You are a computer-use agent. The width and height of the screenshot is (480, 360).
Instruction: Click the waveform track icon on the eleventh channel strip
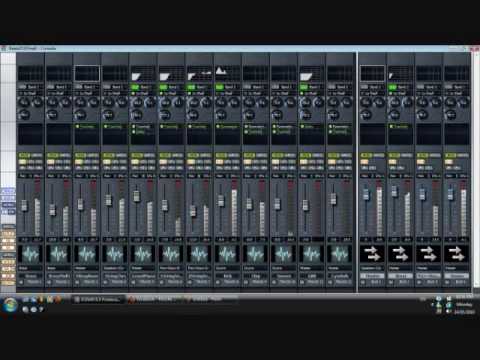[x=311, y=254]
